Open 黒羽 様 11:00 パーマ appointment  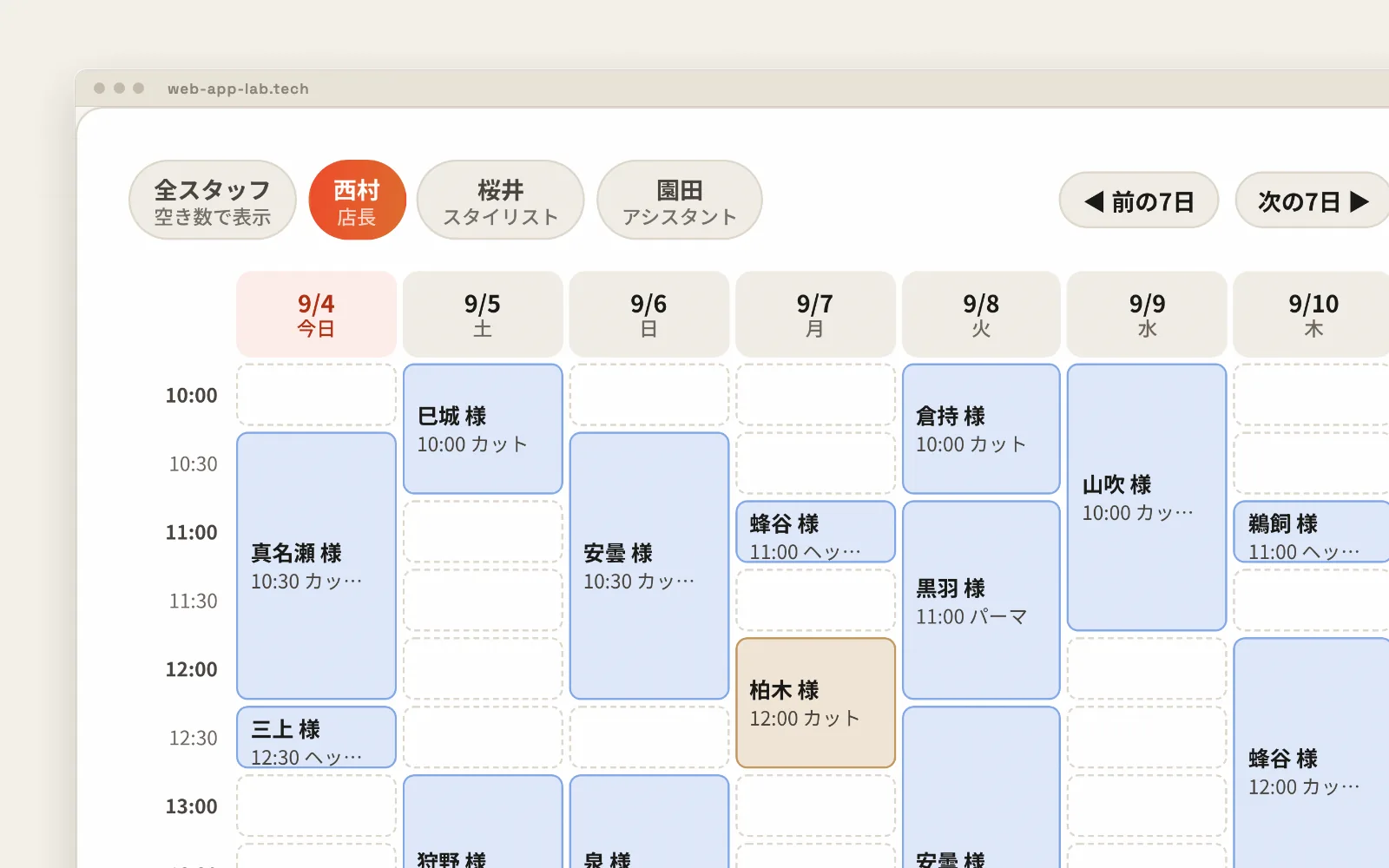tap(981, 600)
